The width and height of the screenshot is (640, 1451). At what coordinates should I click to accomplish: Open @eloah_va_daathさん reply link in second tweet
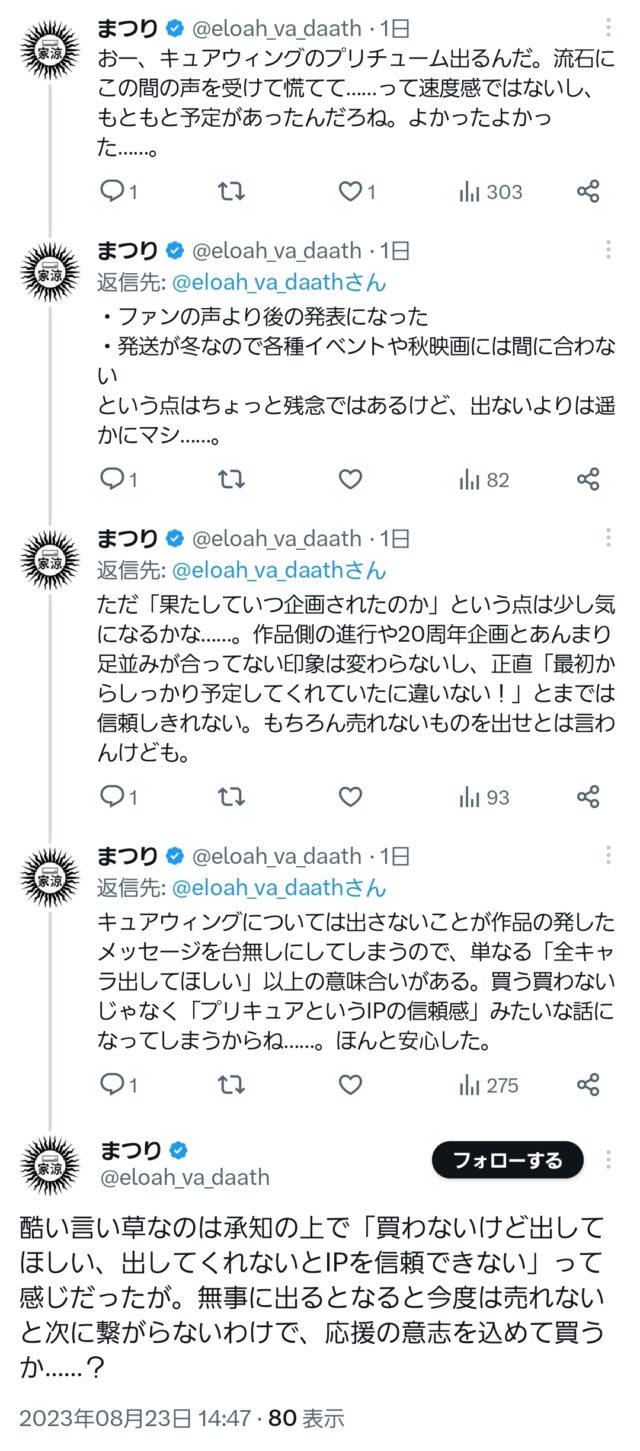[279, 283]
